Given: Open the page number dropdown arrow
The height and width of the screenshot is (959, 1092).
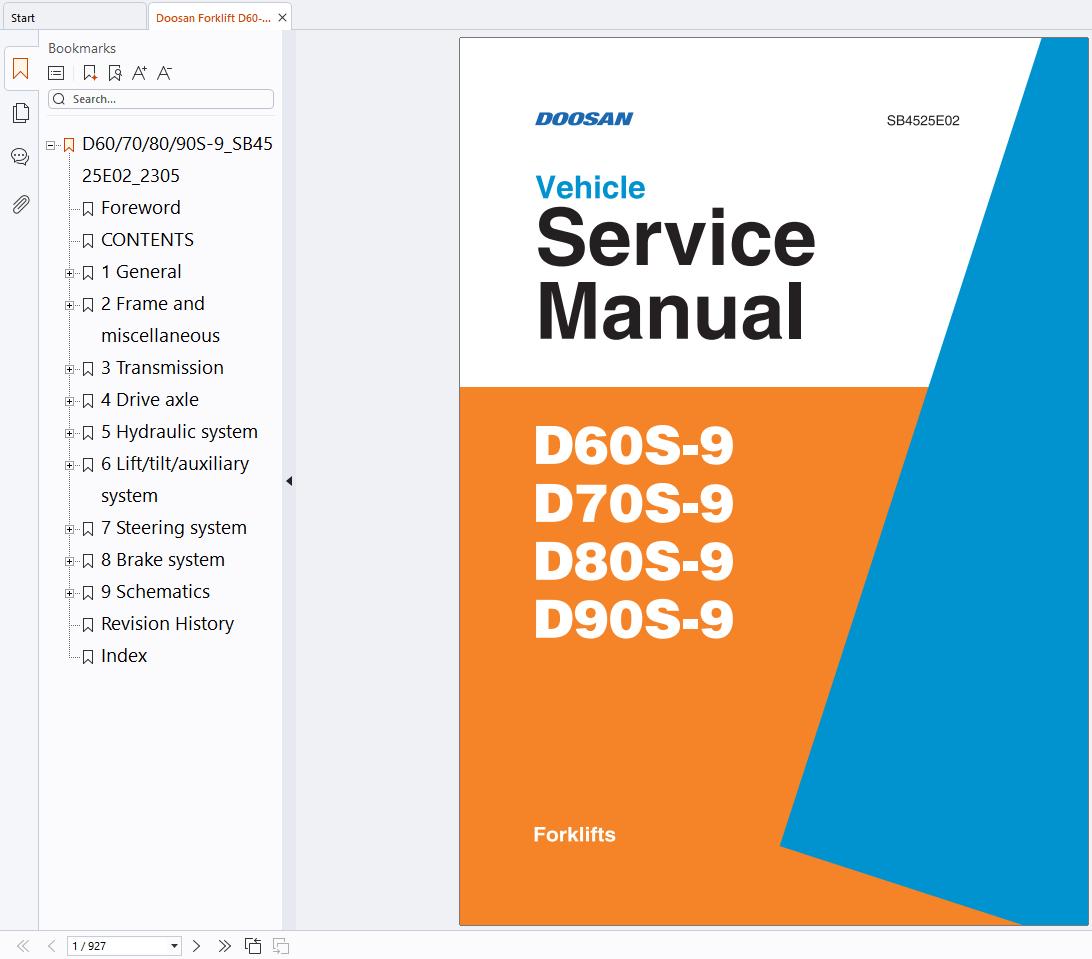Looking at the screenshot, I should pyautogui.click(x=174, y=946).
